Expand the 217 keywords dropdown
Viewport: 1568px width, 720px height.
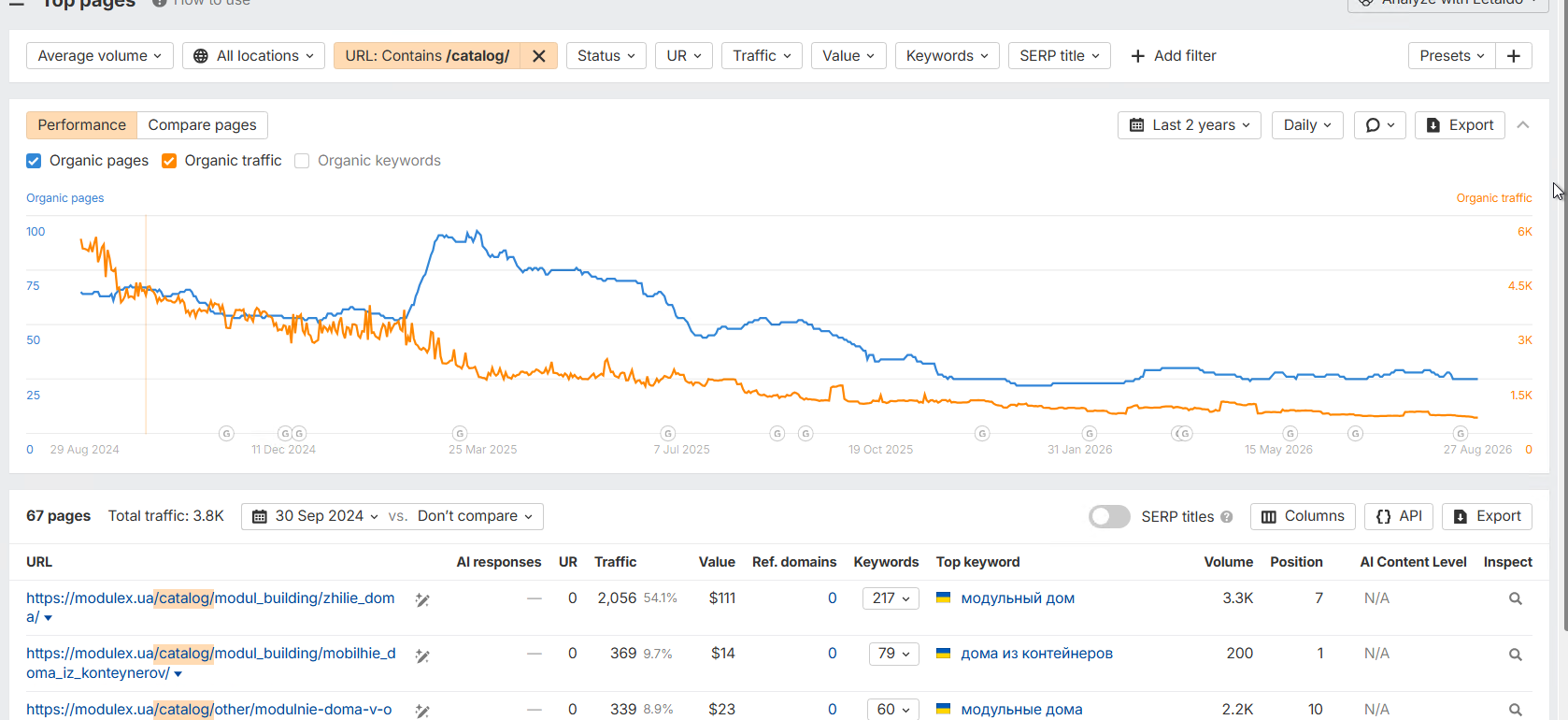click(891, 598)
